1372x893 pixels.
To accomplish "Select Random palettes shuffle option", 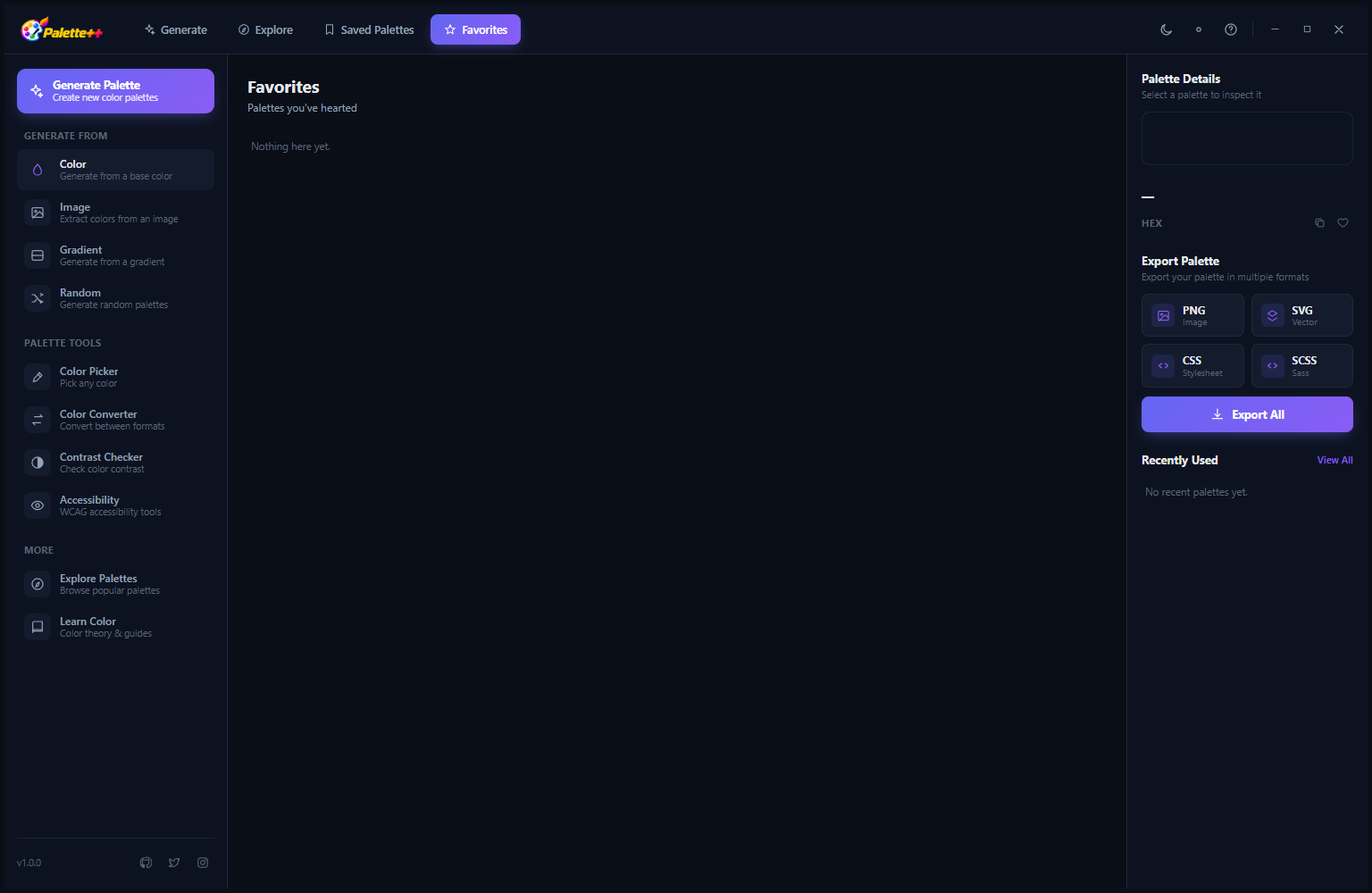I will point(115,298).
